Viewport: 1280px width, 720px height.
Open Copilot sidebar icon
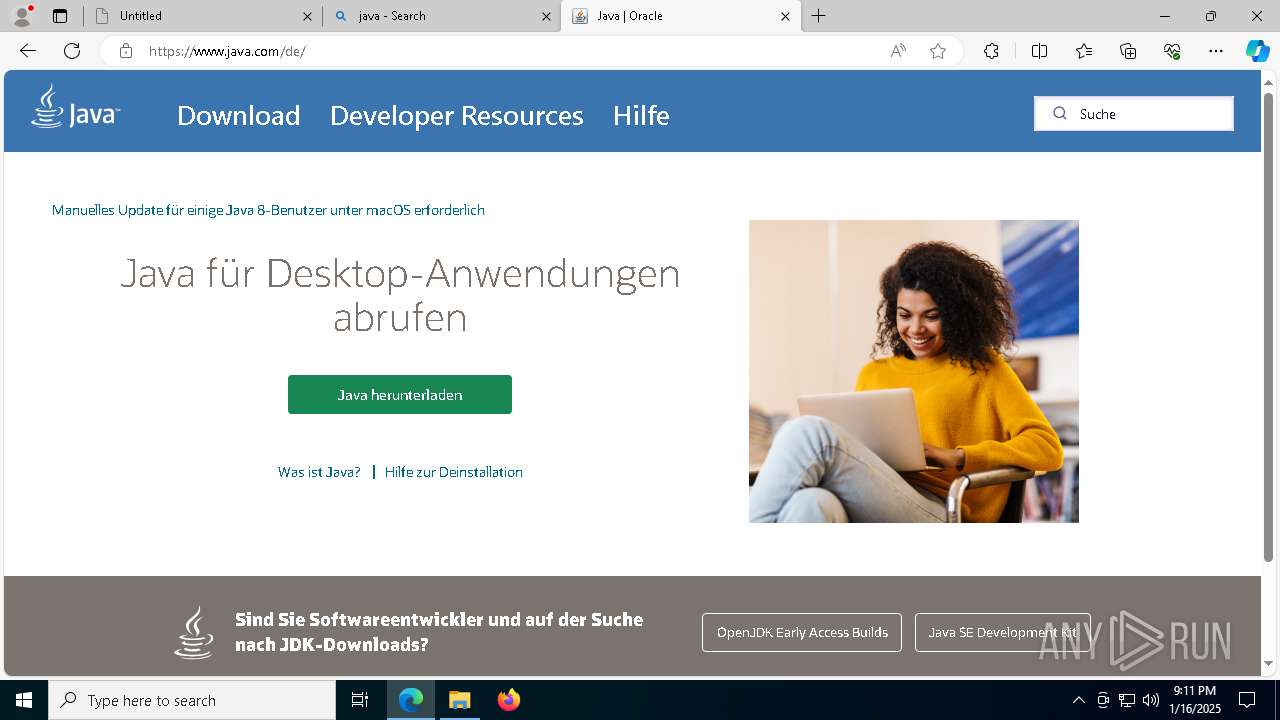click(x=1257, y=51)
